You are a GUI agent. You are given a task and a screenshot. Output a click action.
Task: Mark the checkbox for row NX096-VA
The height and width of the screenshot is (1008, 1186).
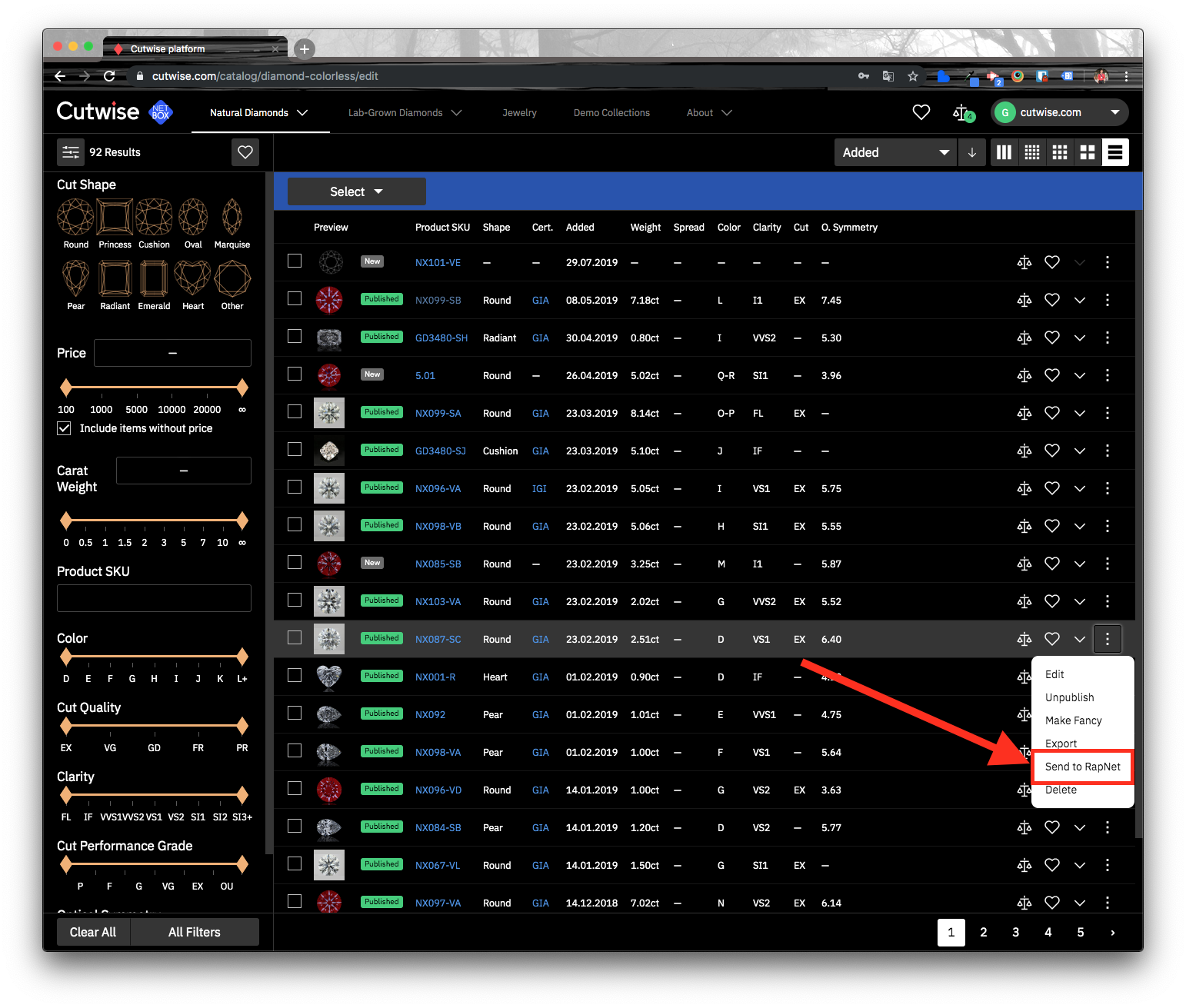(295, 487)
